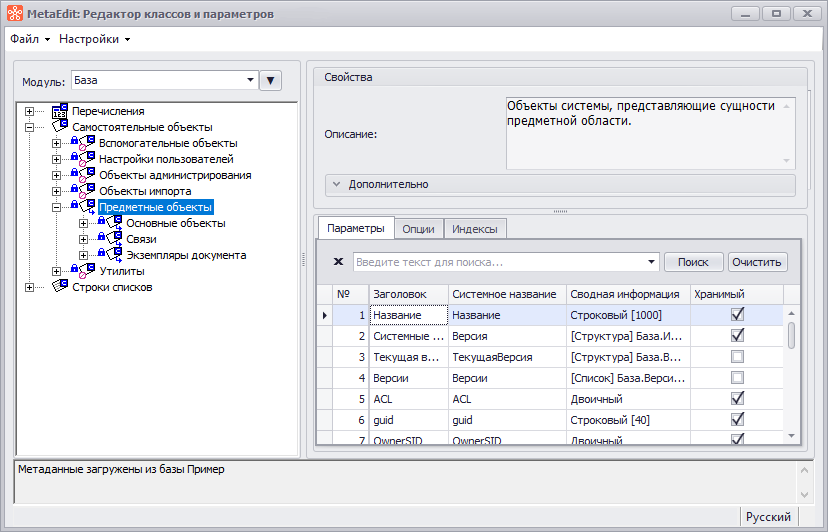Expand the Дополнительно section

point(336,184)
